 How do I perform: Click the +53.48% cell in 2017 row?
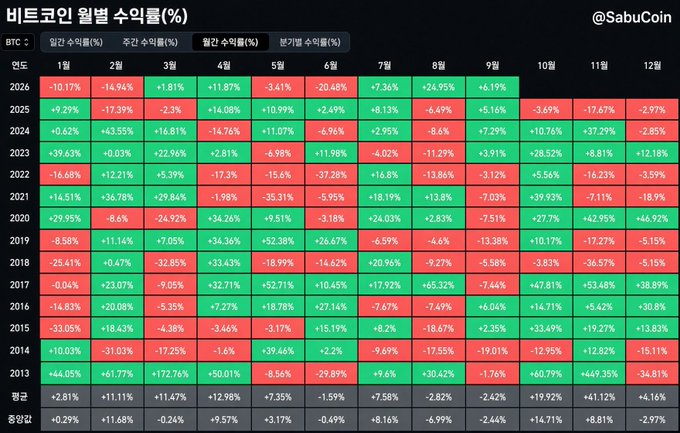tap(599, 285)
